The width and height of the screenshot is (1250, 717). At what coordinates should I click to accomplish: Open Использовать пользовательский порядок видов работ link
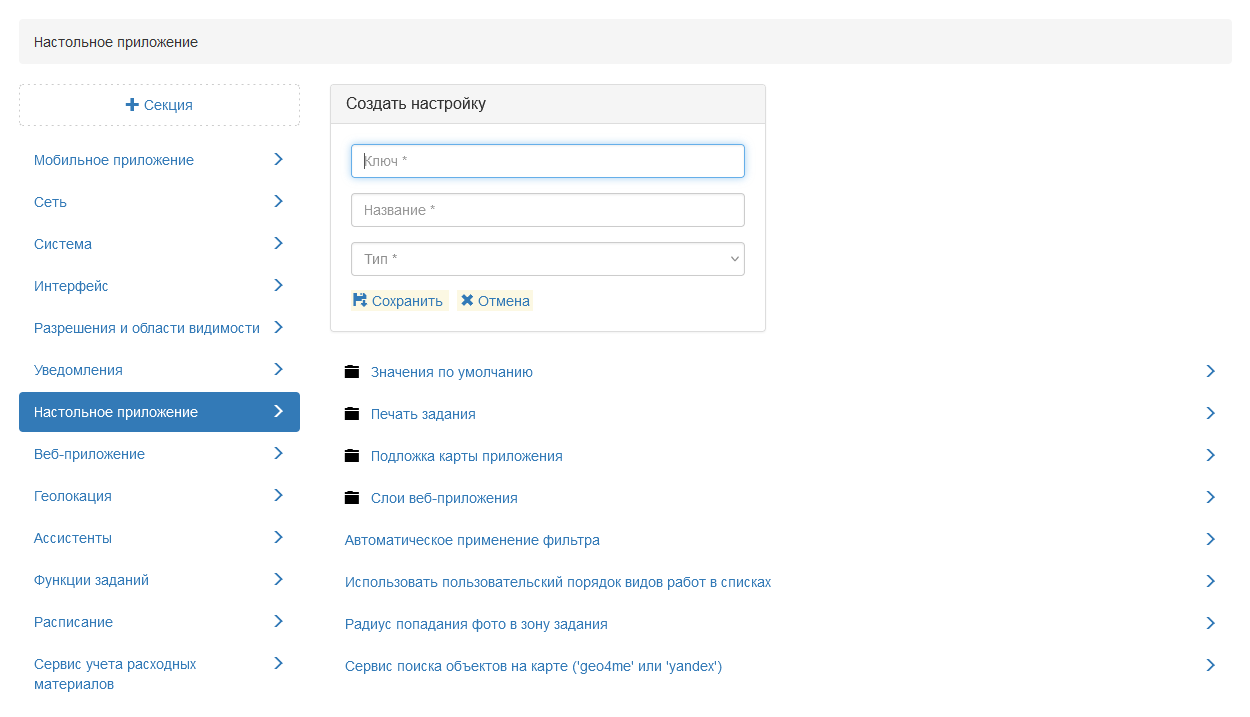558,582
